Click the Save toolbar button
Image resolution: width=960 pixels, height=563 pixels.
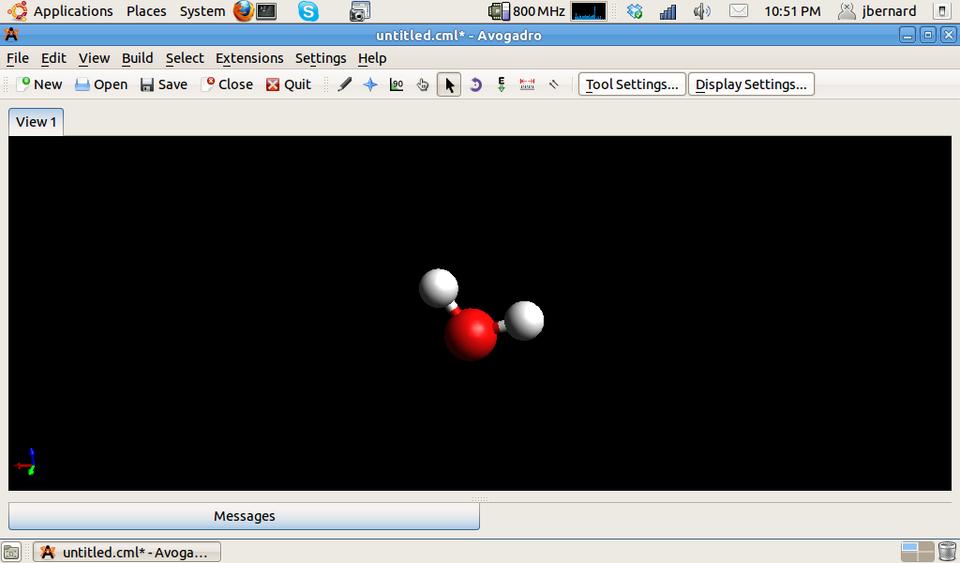tap(164, 85)
